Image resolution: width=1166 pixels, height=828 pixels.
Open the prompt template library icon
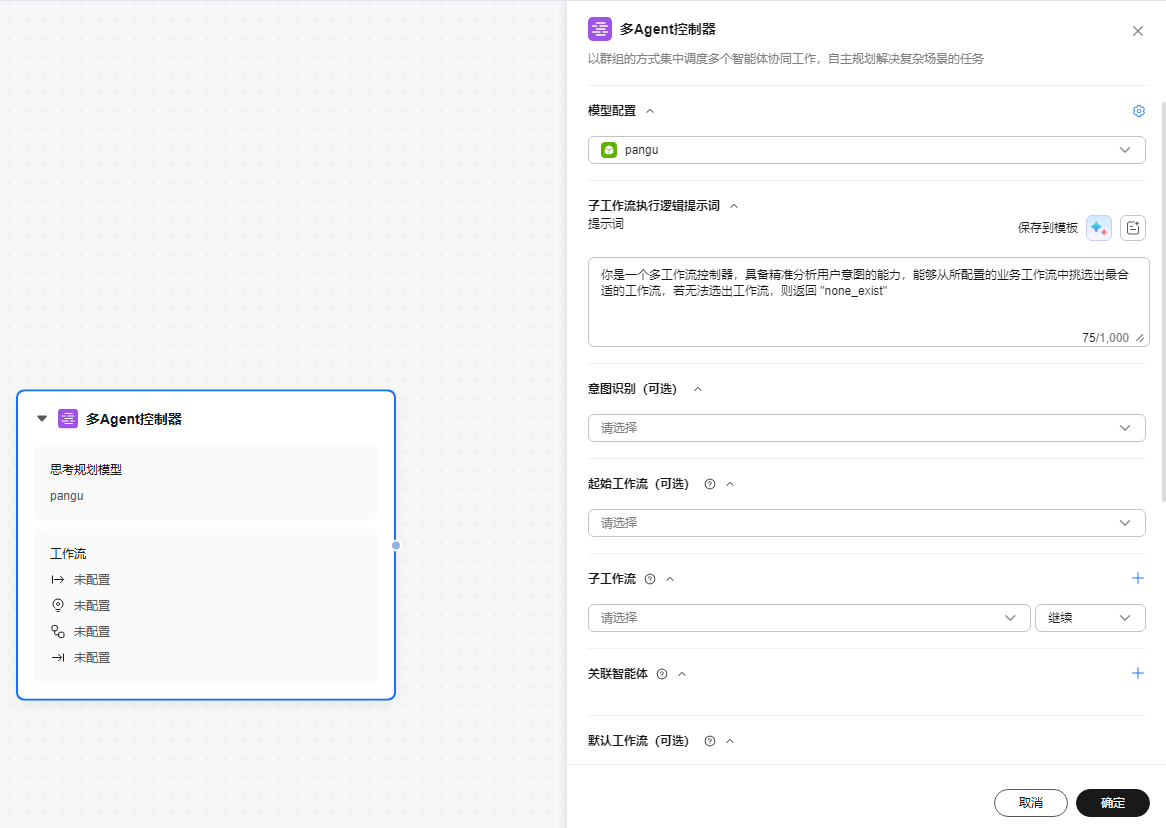point(1133,228)
